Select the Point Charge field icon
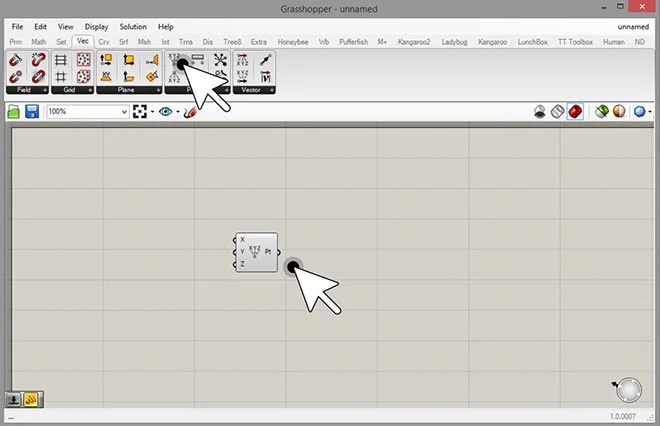Viewport: 660px width, 426px height. (x=16, y=77)
